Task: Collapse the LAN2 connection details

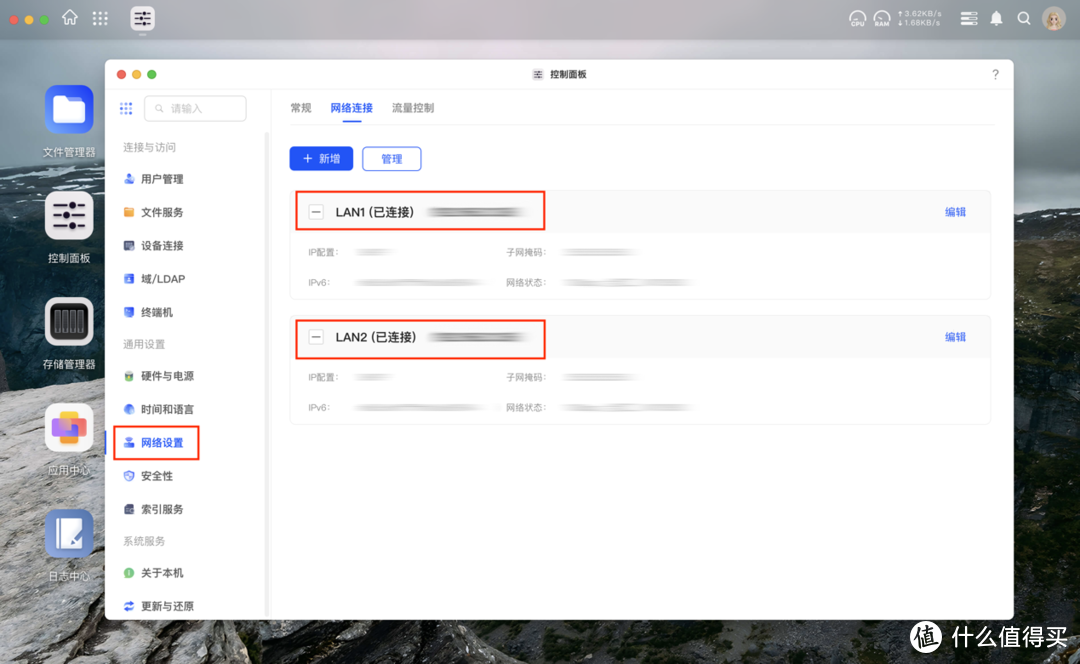Action: (316, 337)
